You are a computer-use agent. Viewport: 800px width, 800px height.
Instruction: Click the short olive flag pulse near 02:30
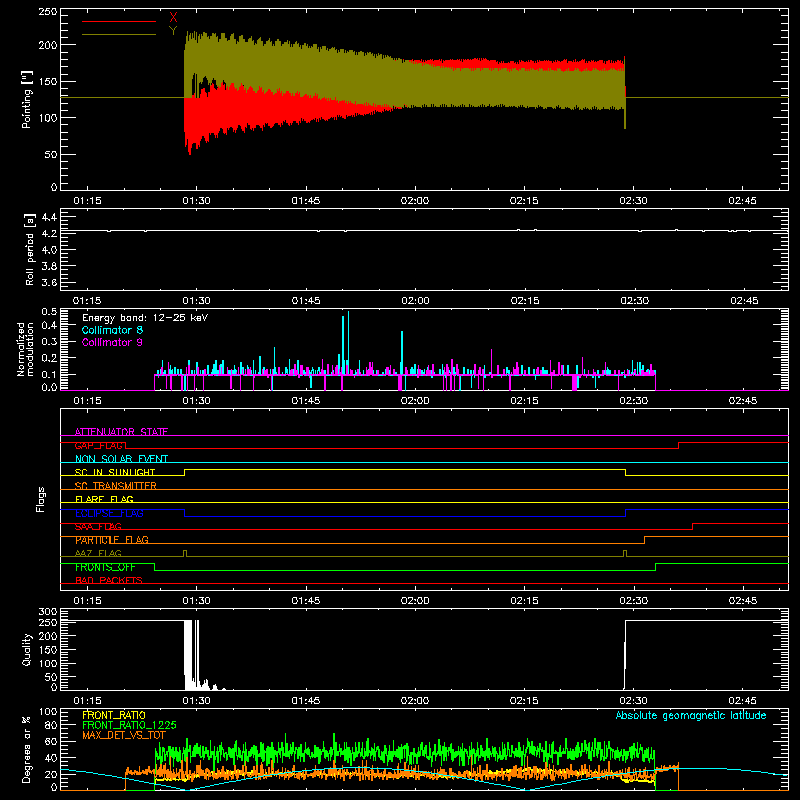click(625, 553)
